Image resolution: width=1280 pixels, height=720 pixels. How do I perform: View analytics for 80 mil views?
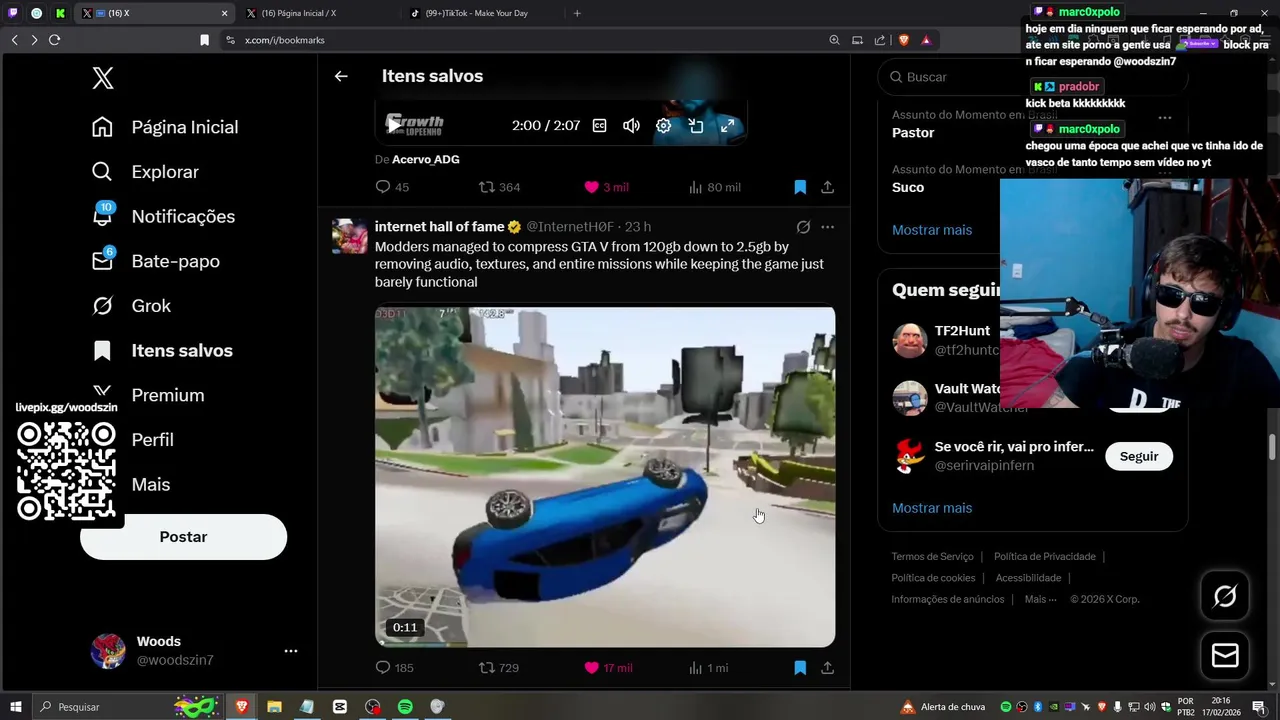point(714,187)
